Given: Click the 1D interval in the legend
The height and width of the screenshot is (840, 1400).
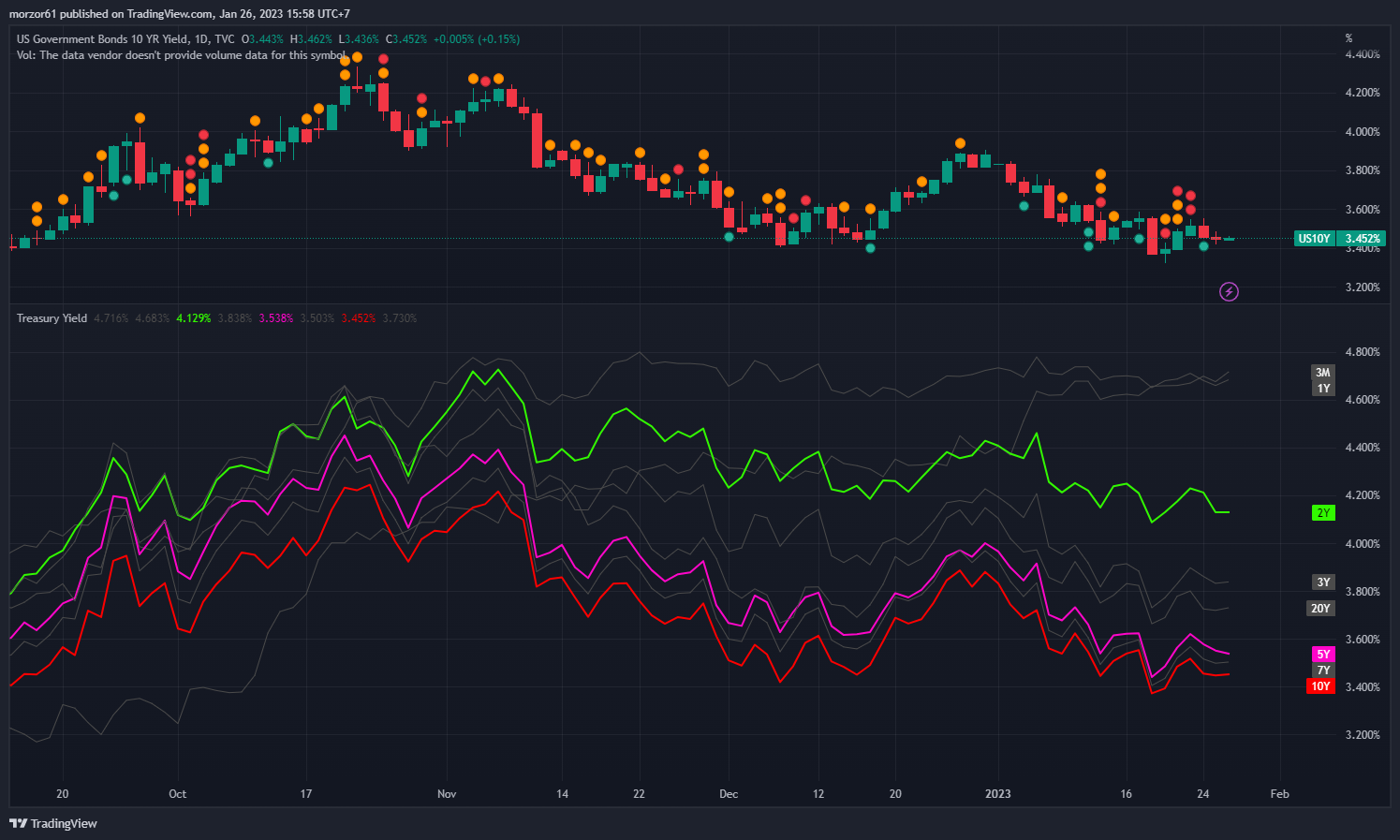Looking at the screenshot, I should point(199,39).
